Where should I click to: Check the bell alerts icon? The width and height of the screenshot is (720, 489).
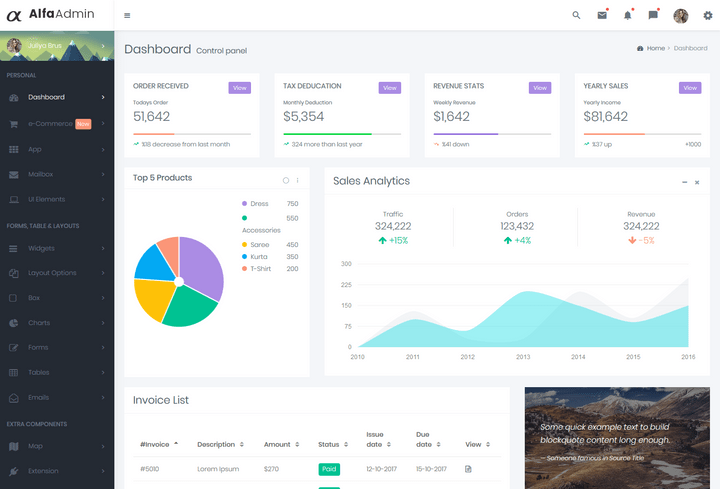(627, 15)
